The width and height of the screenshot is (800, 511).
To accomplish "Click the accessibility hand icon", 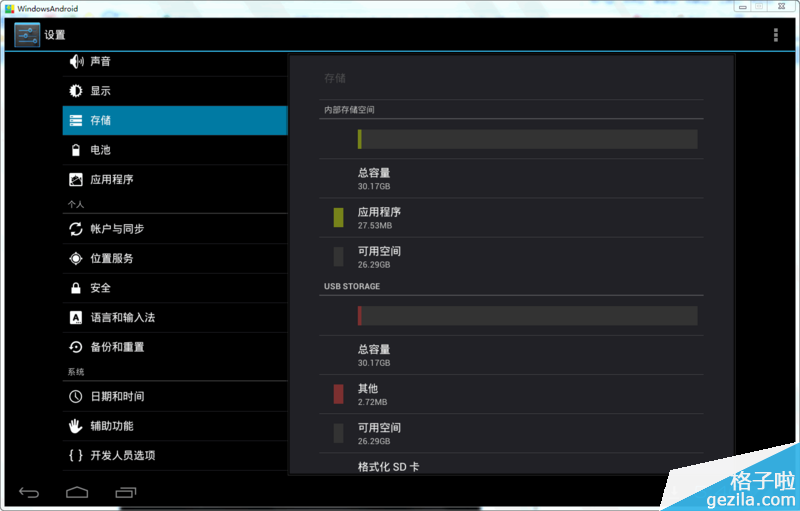I will tap(76, 426).
